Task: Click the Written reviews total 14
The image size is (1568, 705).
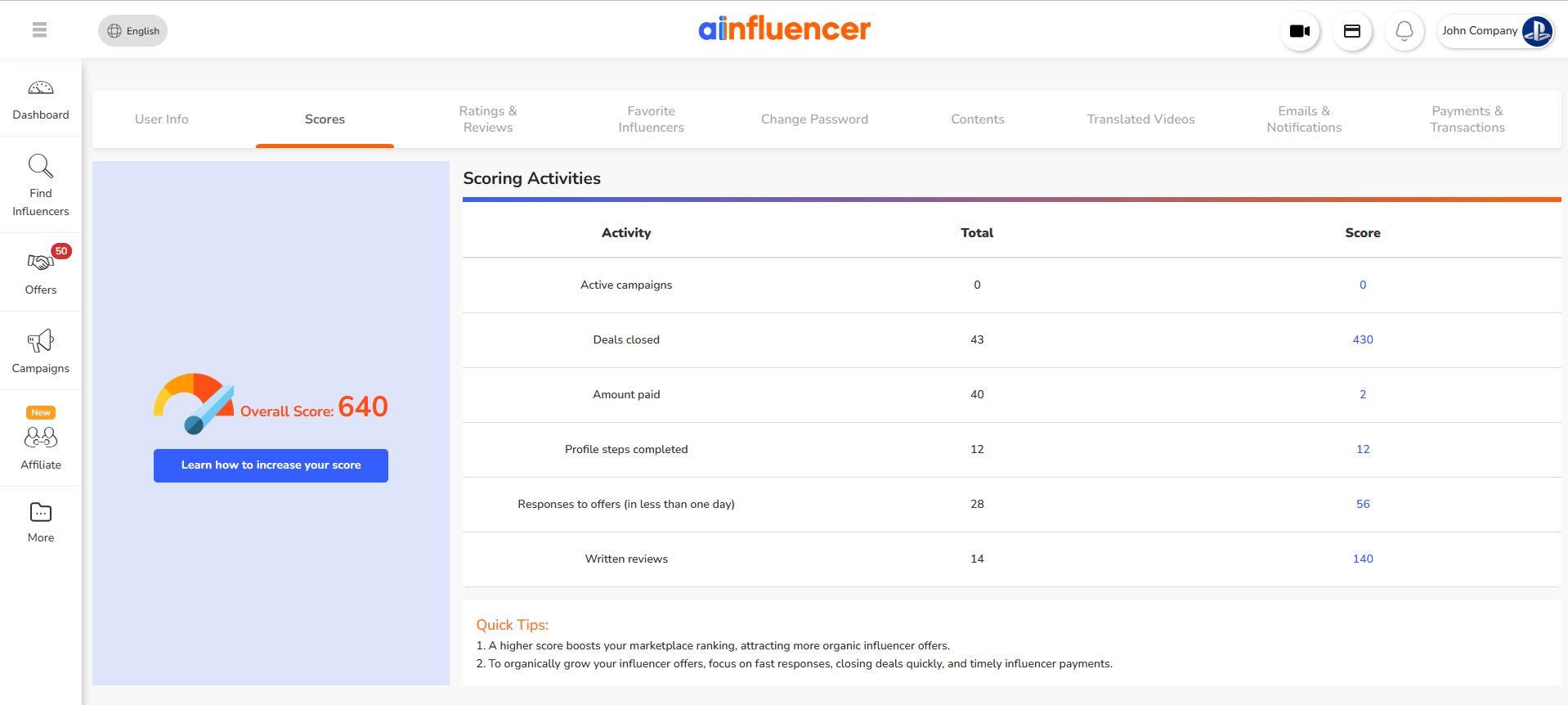Action: pos(977,559)
